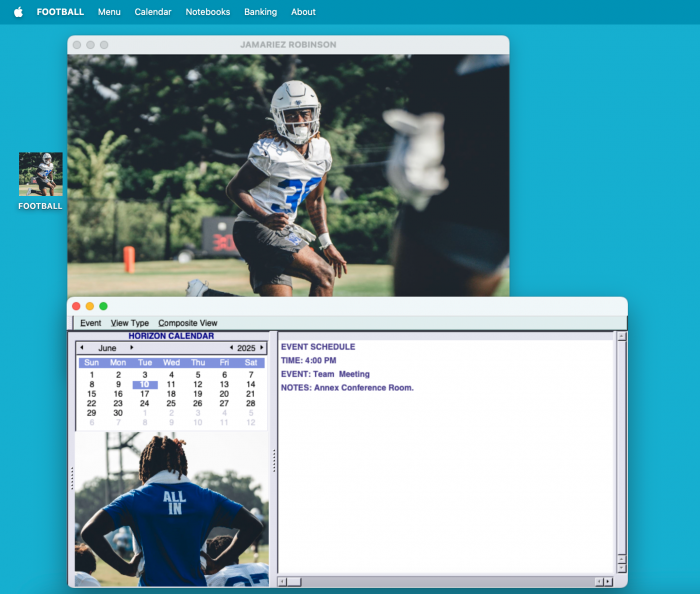This screenshot has height=594, width=700.
Task: Click the scroll up arrow of event panel
Action: click(621, 337)
